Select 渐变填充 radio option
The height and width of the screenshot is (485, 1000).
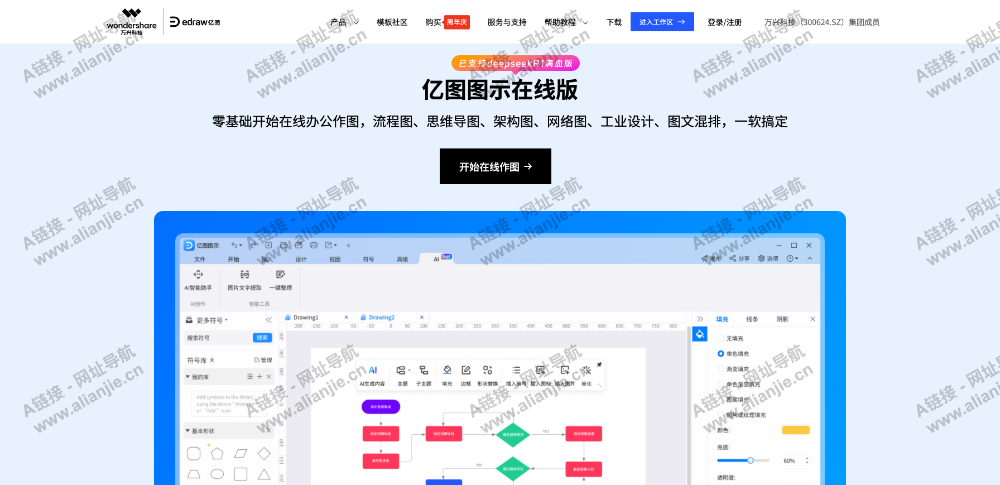pos(721,369)
